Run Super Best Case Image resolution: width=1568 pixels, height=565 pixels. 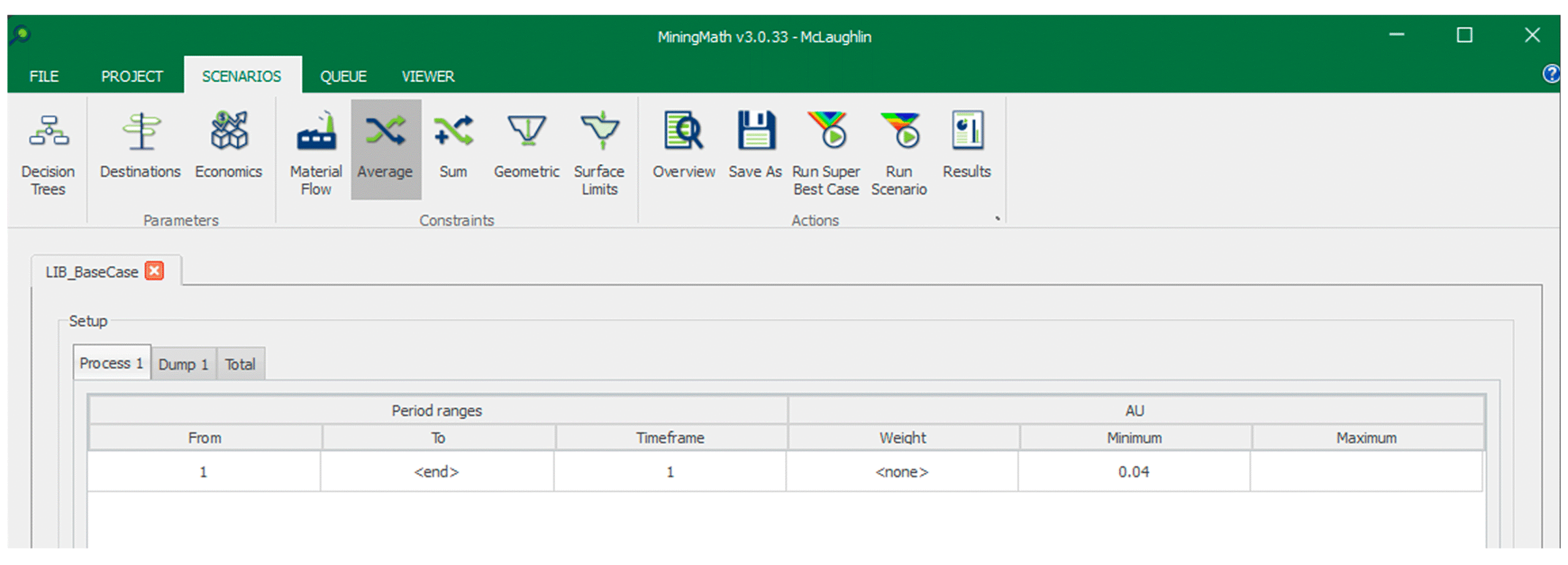point(826,152)
